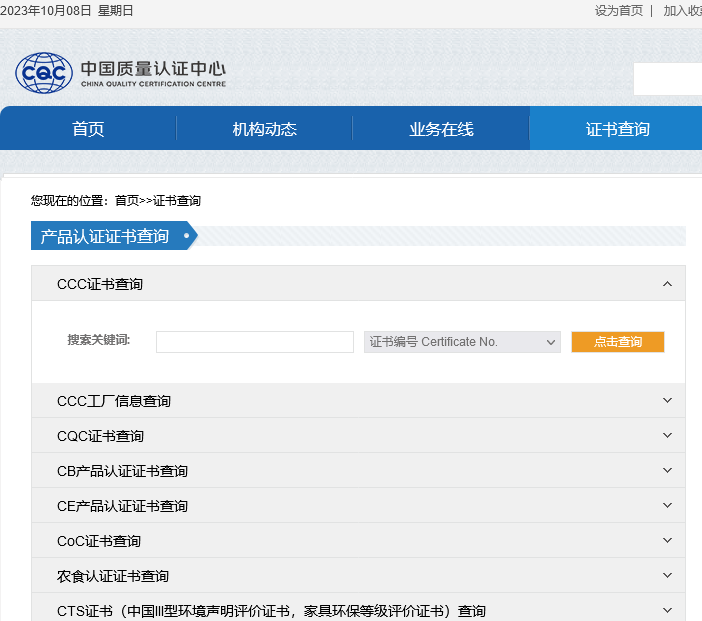Go to 业务在线 in the navigation bar
Screen dimensions: 702x621
pos(440,129)
